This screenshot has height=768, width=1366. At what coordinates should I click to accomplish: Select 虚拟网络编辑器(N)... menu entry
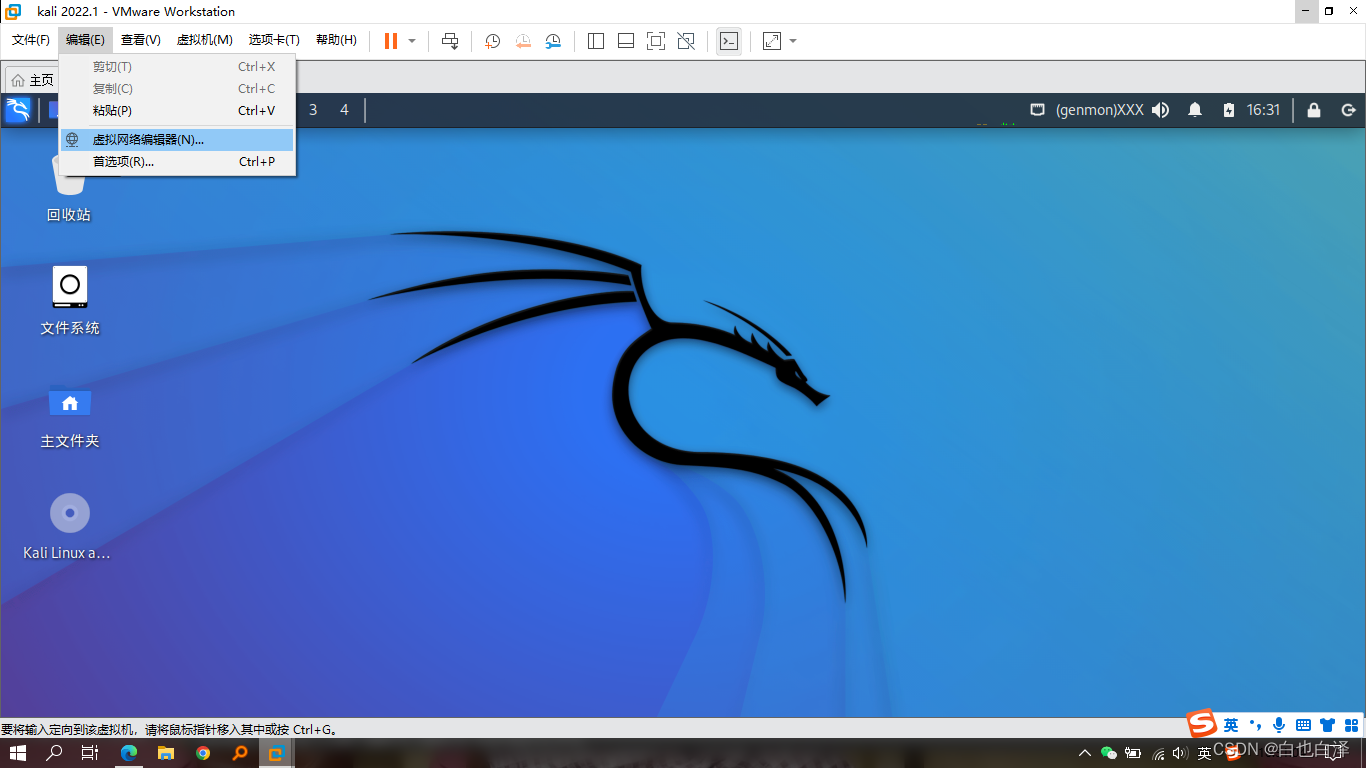[177, 140]
